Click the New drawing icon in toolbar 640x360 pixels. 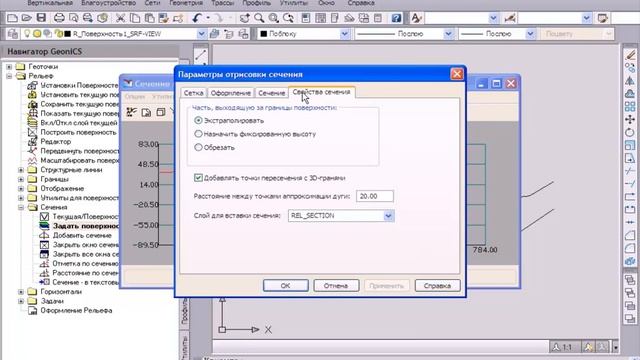click(x=12, y=18)
